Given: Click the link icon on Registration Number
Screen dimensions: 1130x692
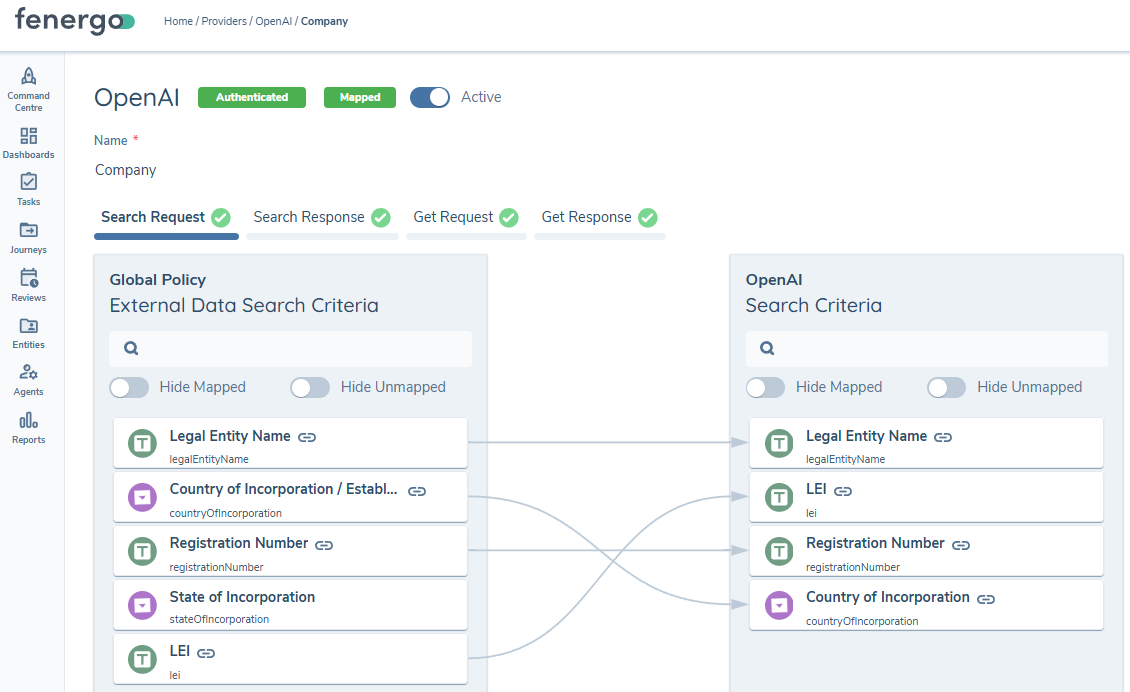Looking at the screenshot, I should tap(323, 543).
